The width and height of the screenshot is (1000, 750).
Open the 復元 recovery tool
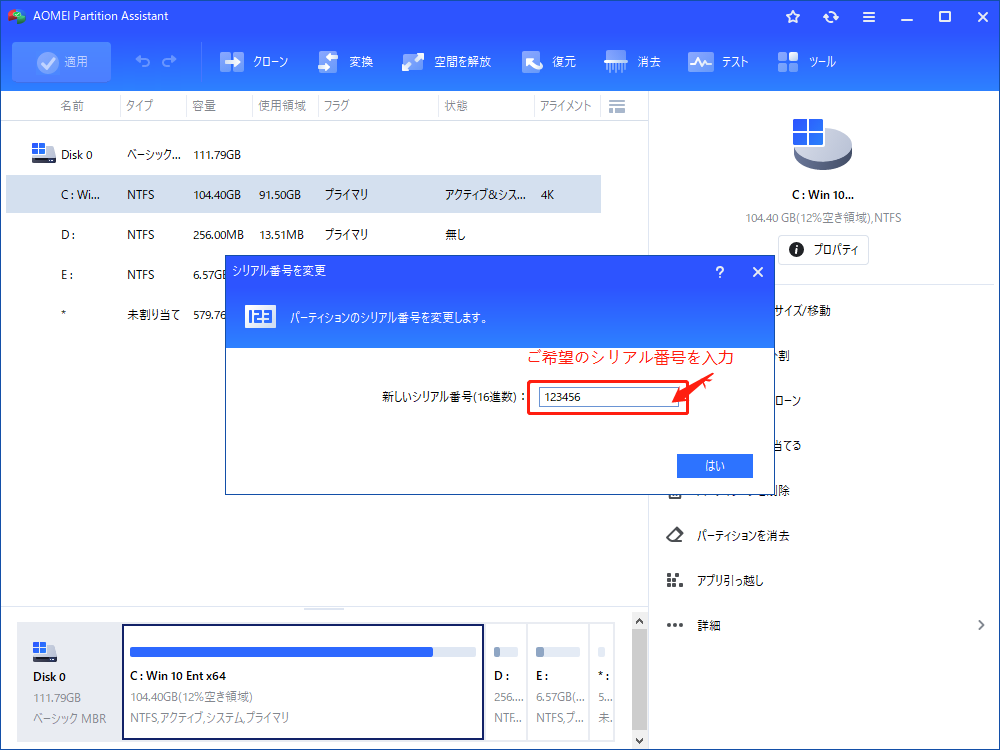pyautogui.click(x=548, y=62)
